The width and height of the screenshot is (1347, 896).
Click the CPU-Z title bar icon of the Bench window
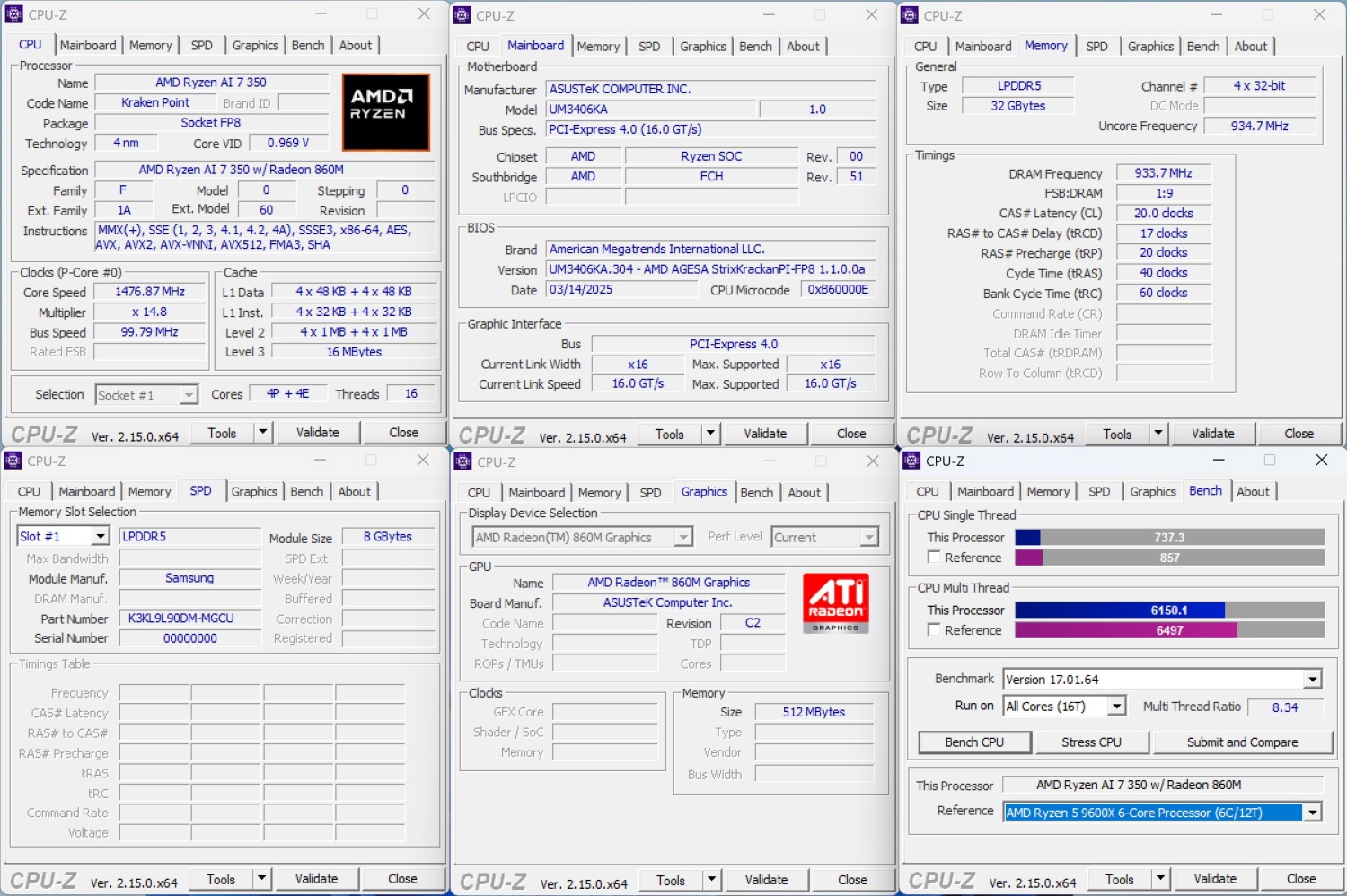click(911, 461)
